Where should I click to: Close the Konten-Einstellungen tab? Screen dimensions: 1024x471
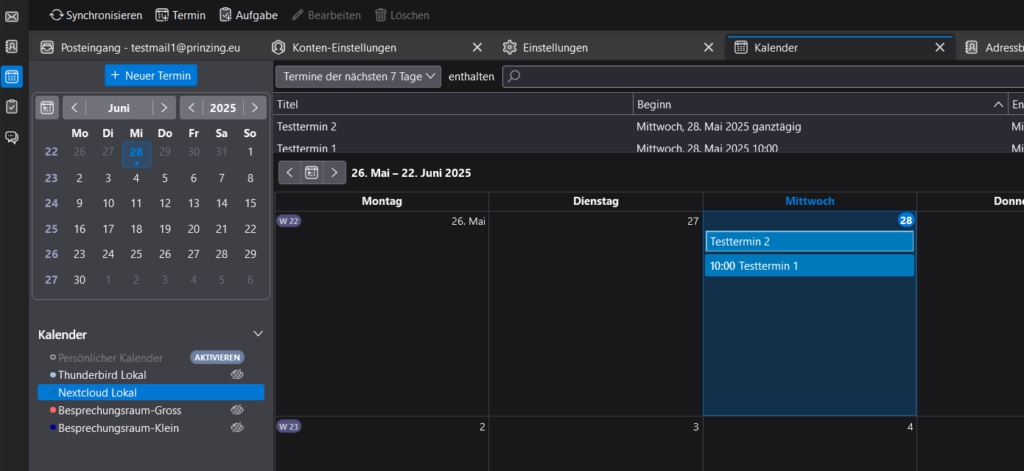(x=477, y=48)
